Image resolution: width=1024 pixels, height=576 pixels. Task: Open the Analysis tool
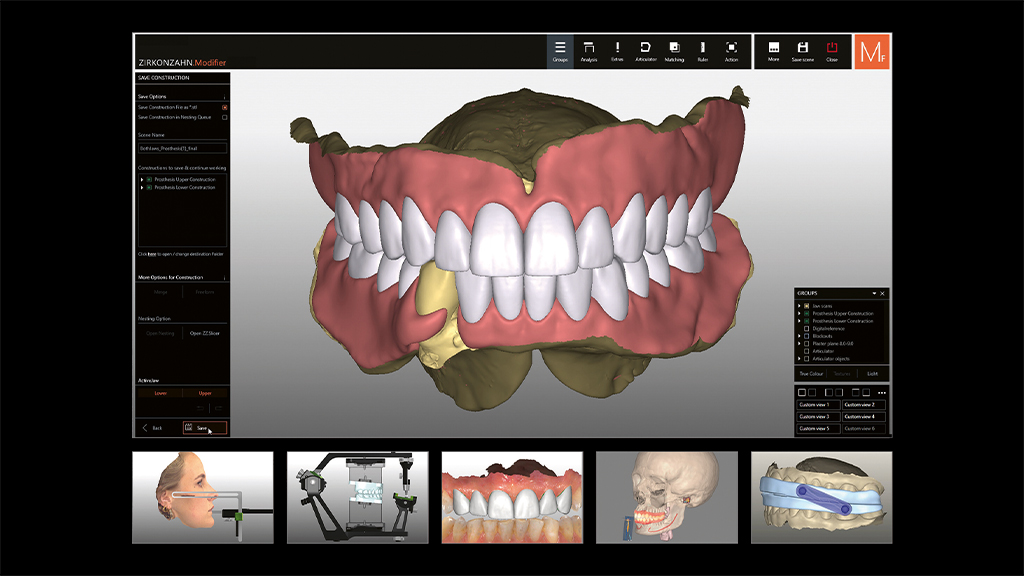coord(589,51)
